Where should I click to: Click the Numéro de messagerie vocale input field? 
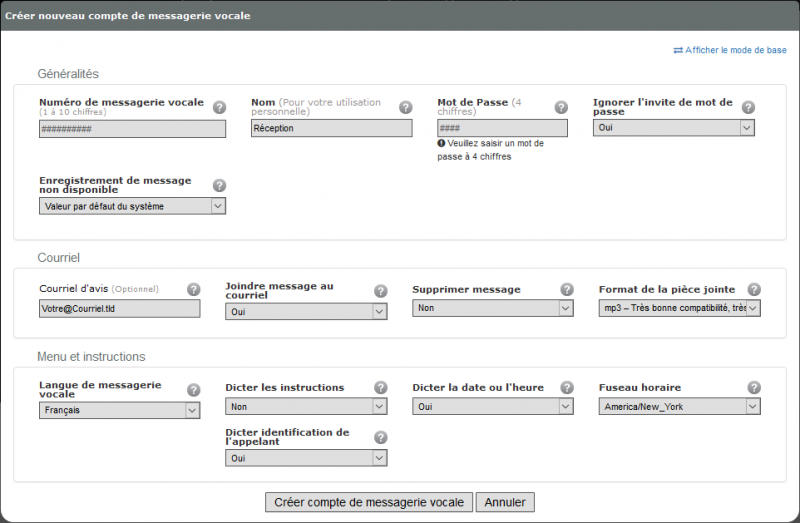132,129
